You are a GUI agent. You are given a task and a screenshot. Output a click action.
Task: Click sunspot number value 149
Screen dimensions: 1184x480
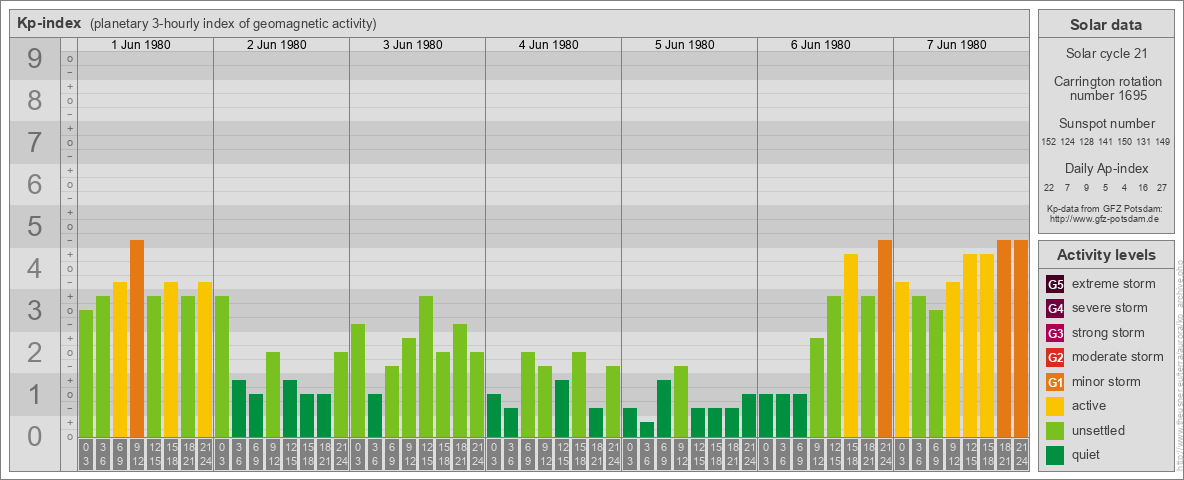[1164, 142]
